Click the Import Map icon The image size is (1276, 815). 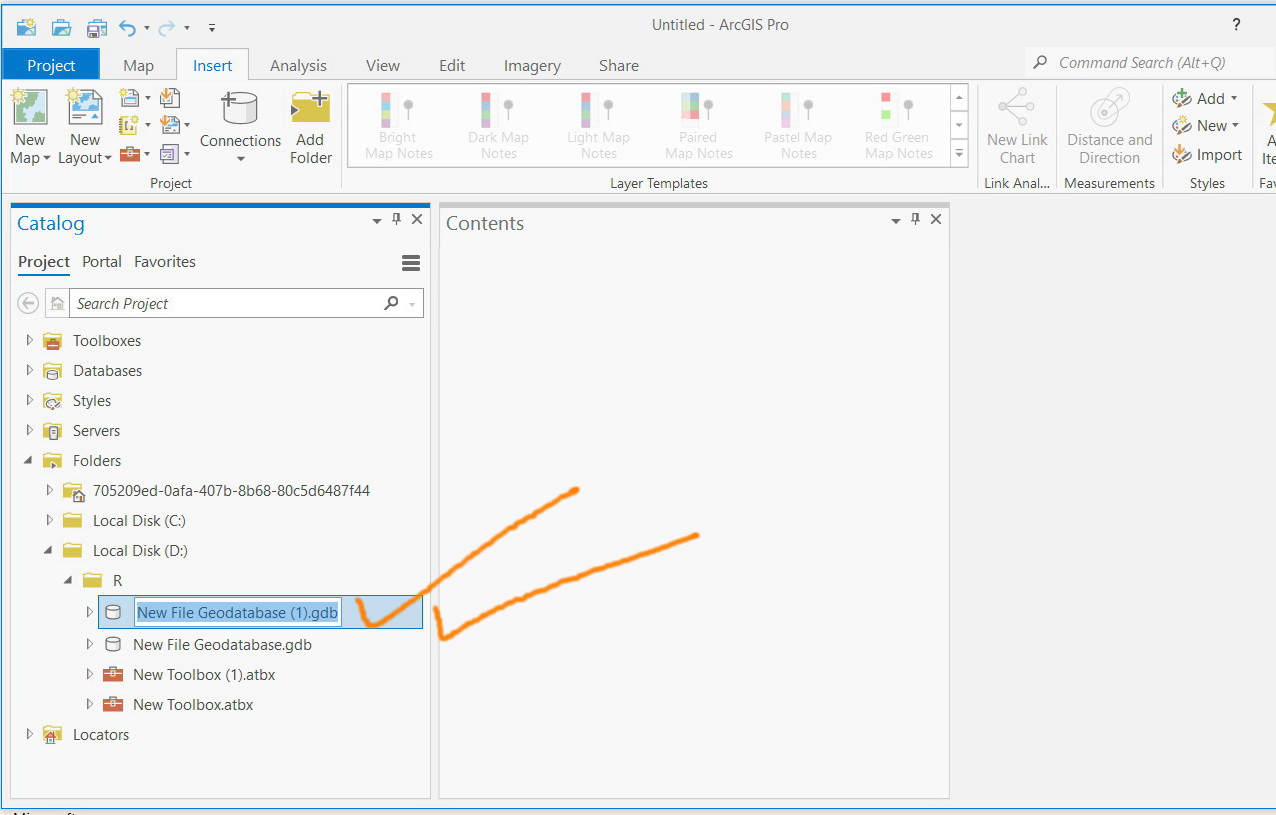click(x=170, y=97)
